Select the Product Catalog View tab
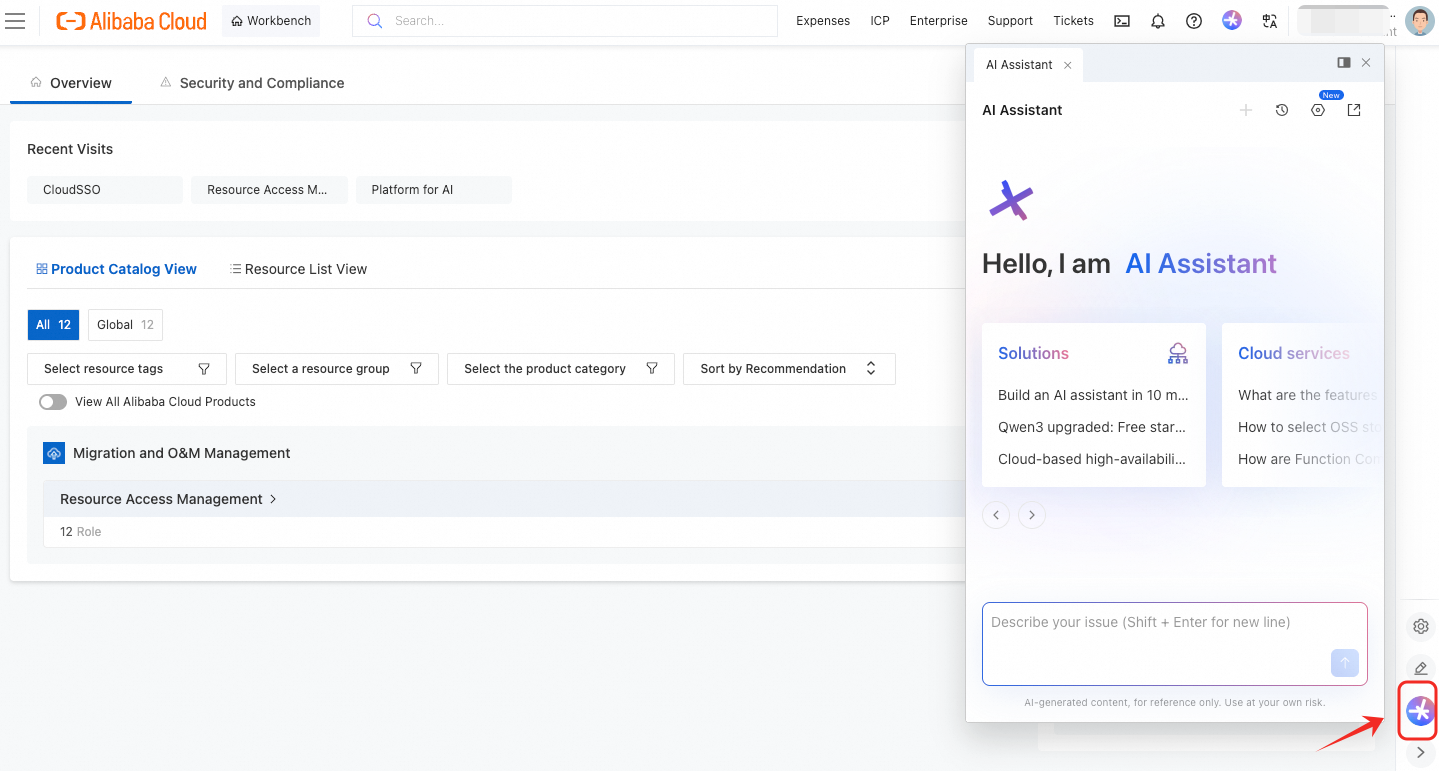The height and width of the screenshot is (771, 1439). coord(116,269)
